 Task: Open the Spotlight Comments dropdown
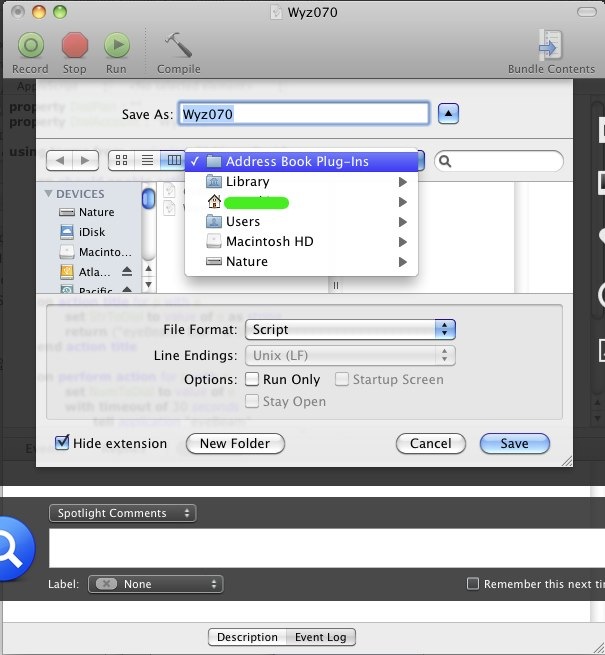pyautogui.click(x=122, y=513)
